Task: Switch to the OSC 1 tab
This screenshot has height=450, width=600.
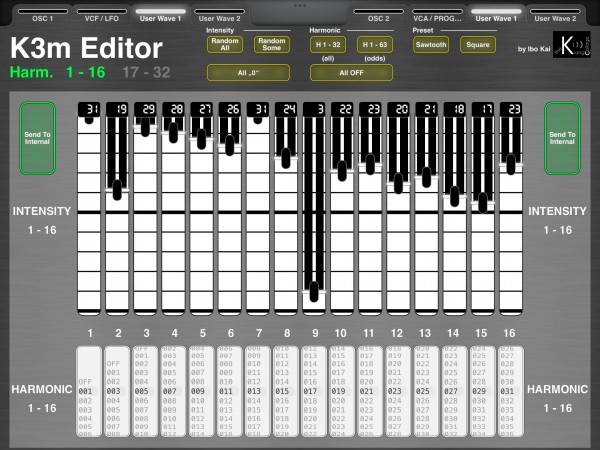Action: click(x=42, y=16)
